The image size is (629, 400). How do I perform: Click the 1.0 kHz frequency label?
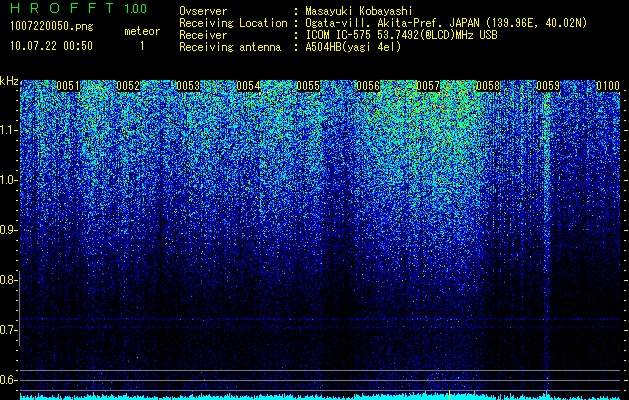(x=8, y=180)
